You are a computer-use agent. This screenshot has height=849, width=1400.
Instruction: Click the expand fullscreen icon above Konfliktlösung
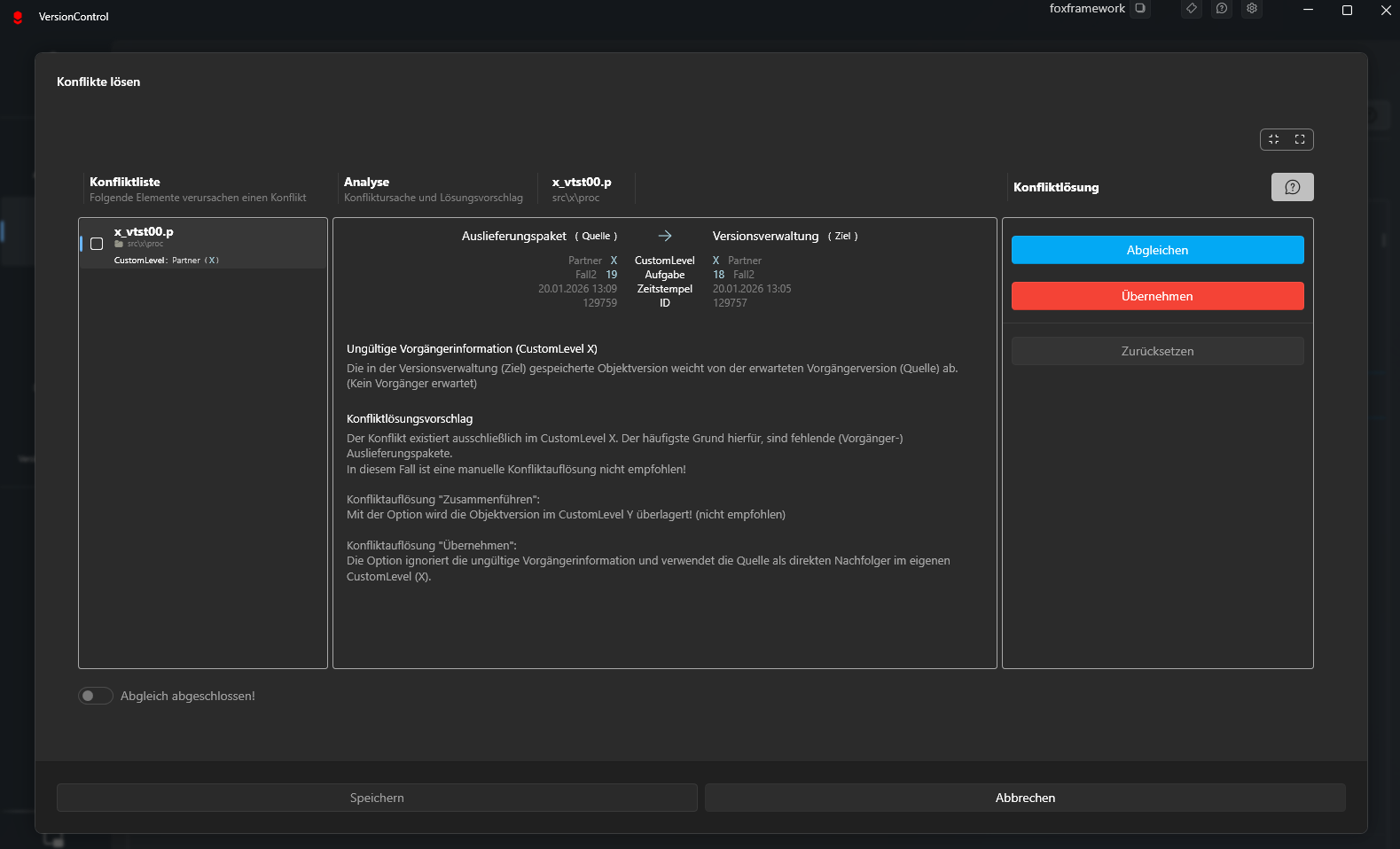1300,139
